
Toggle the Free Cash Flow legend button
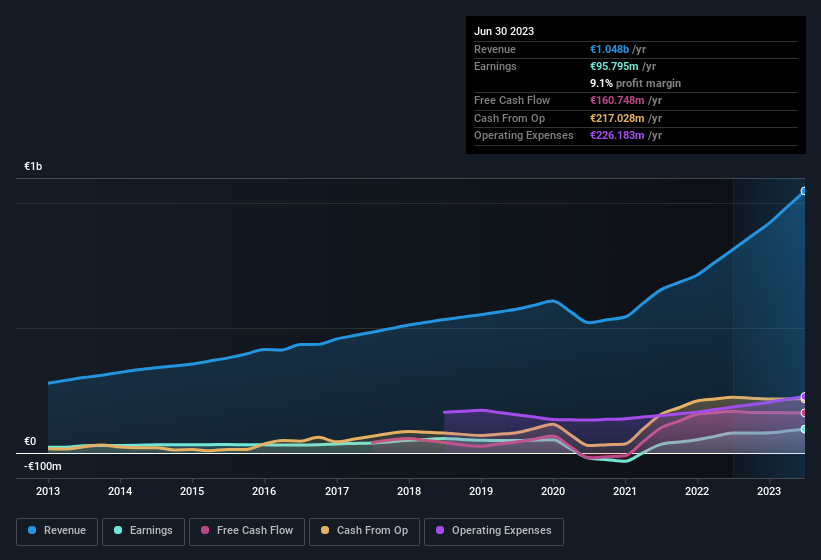[247, 531]
